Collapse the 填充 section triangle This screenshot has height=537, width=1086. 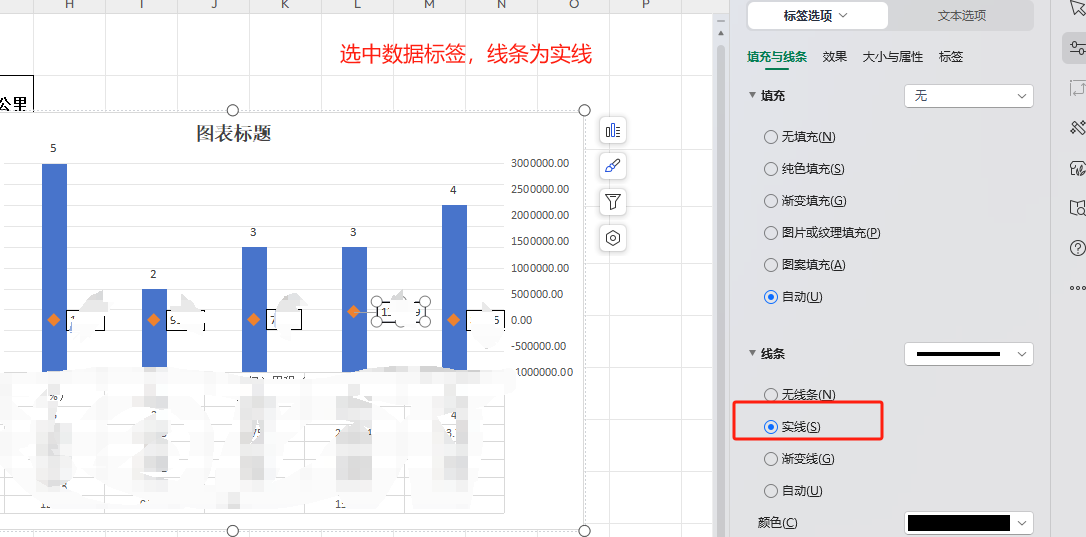(752, 95)
